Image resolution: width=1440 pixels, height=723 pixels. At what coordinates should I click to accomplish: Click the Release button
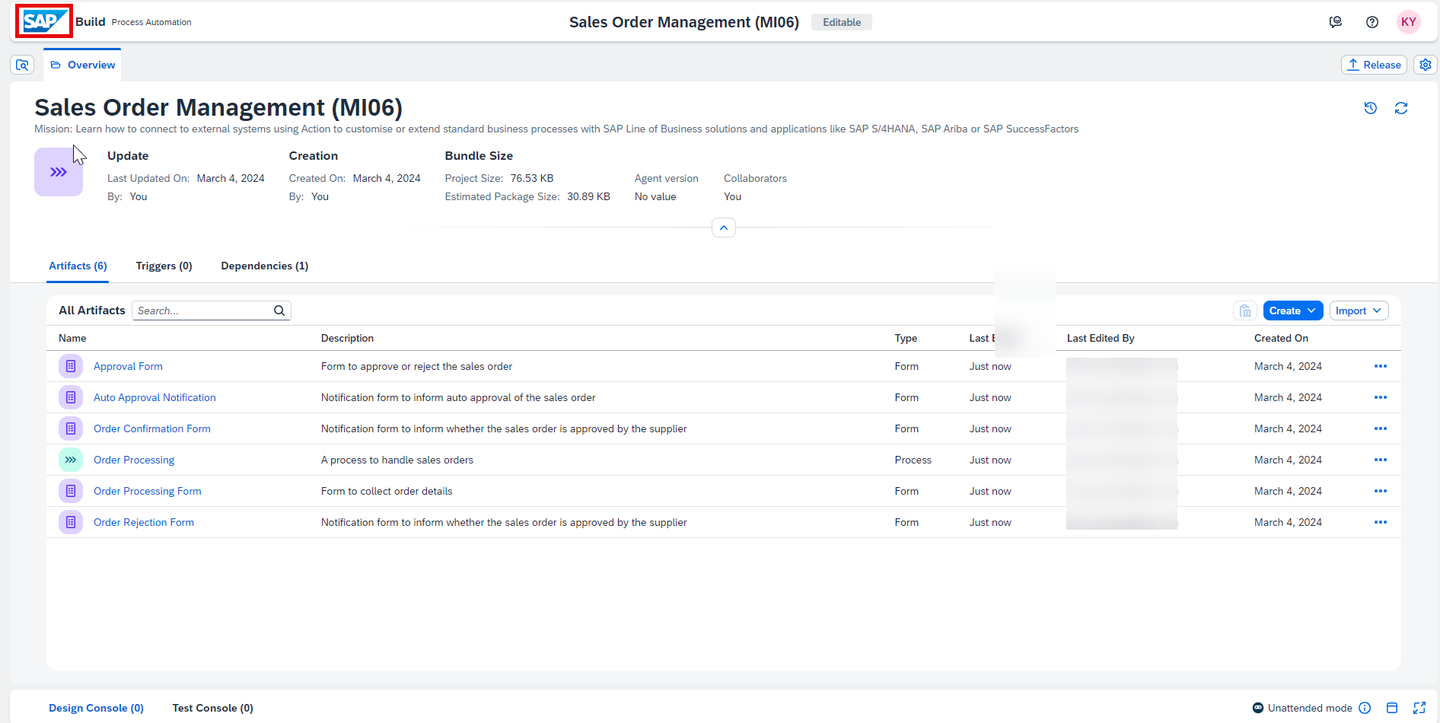(1374, 65)
